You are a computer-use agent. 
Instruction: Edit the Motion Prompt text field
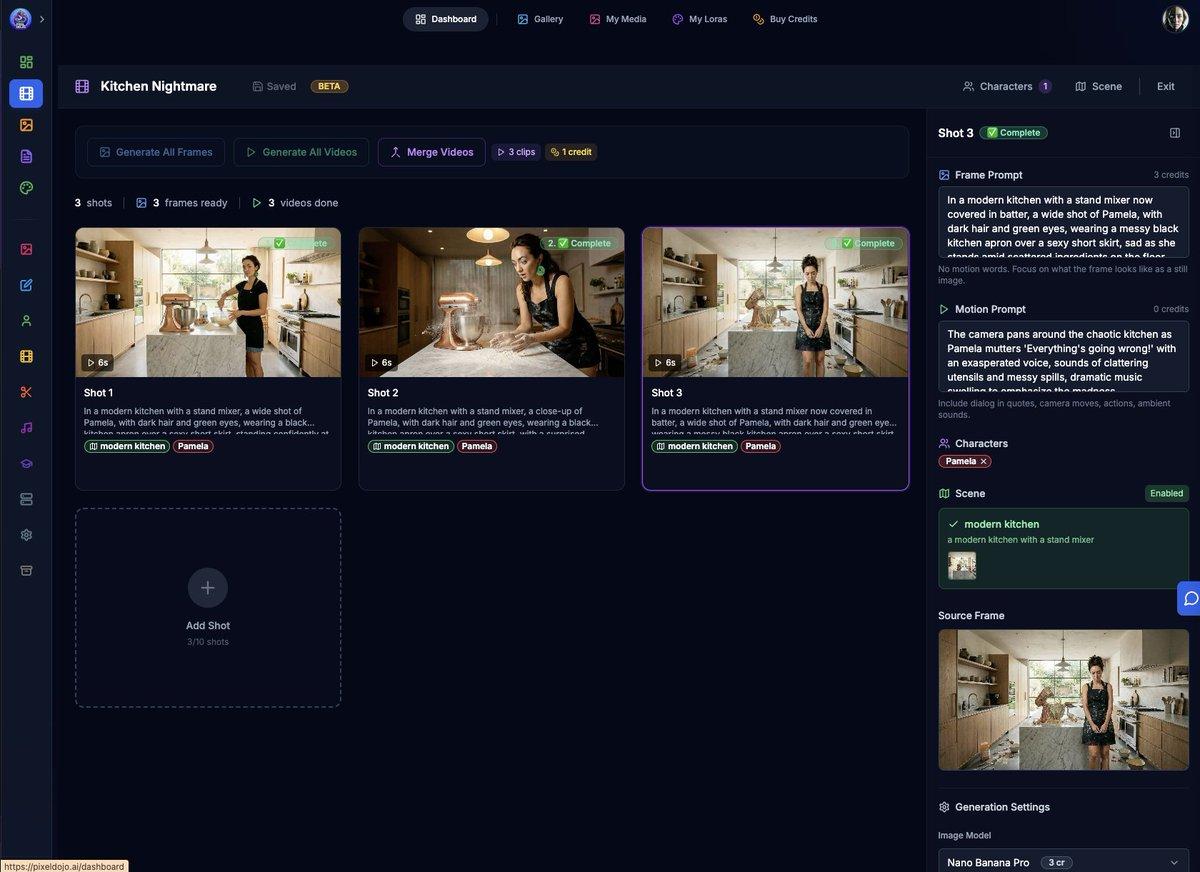coord(1063,356)
